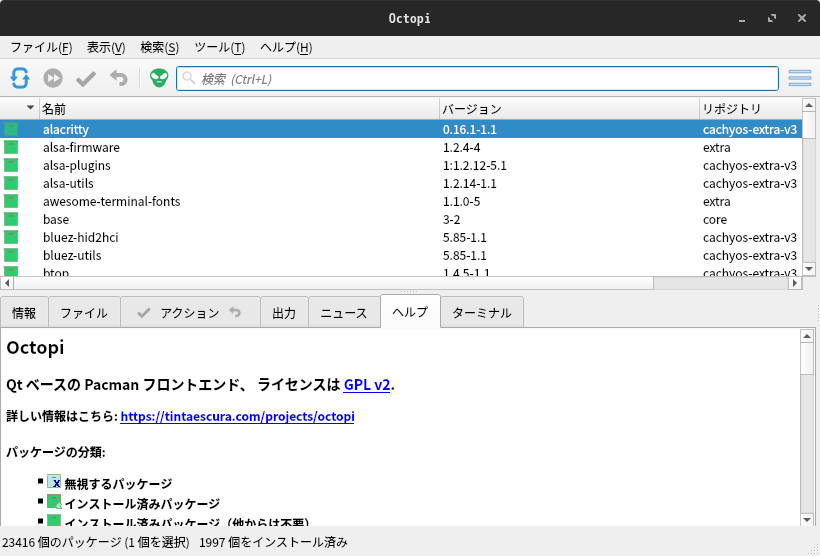The height and width of the screenshot is (556, 820).
Task: Click the 無視するパッケージ help entry
Action: click(x=118, y=483)
